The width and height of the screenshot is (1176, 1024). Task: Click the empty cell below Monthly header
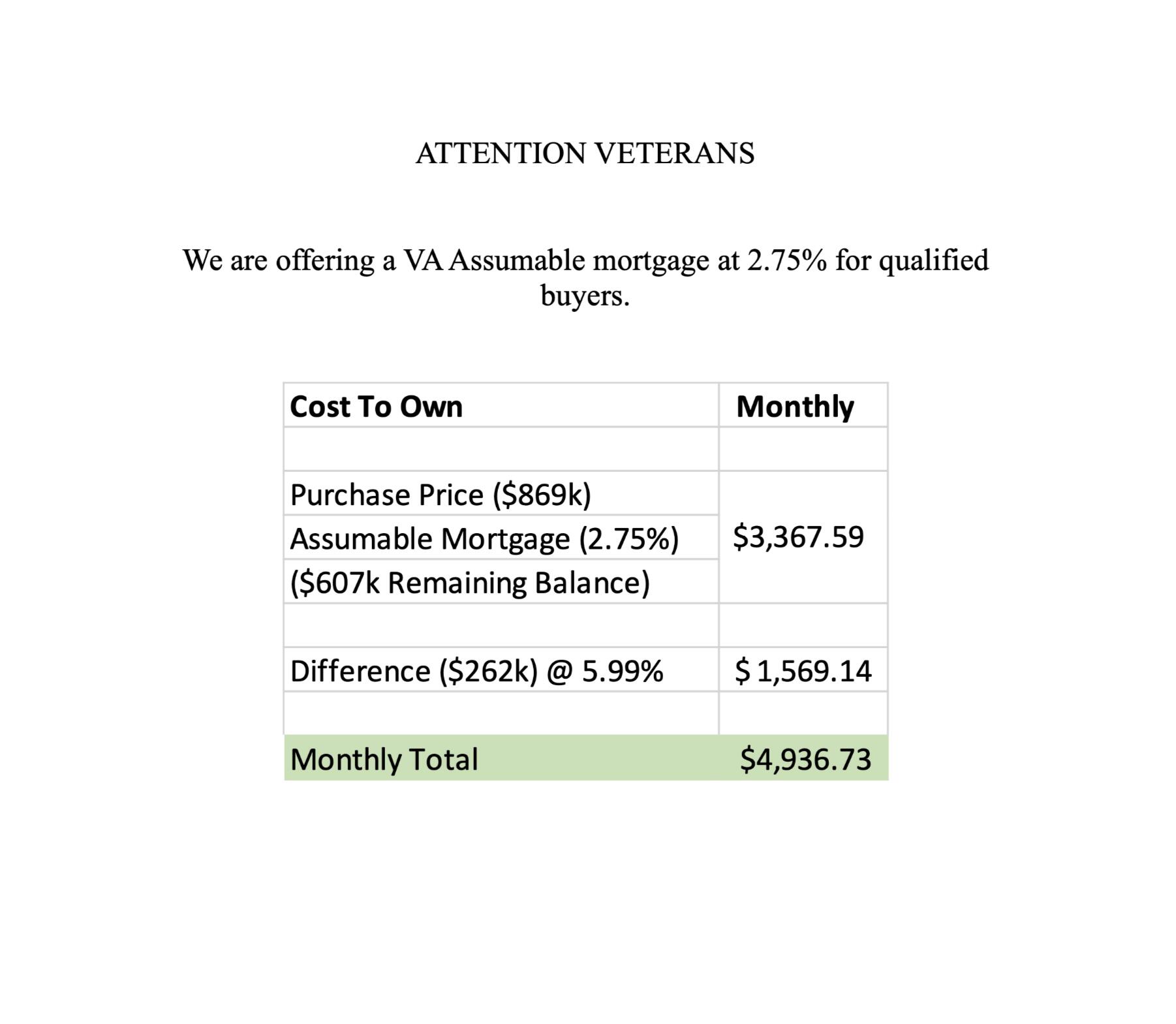pyautogui.click(x=803, y=450)
